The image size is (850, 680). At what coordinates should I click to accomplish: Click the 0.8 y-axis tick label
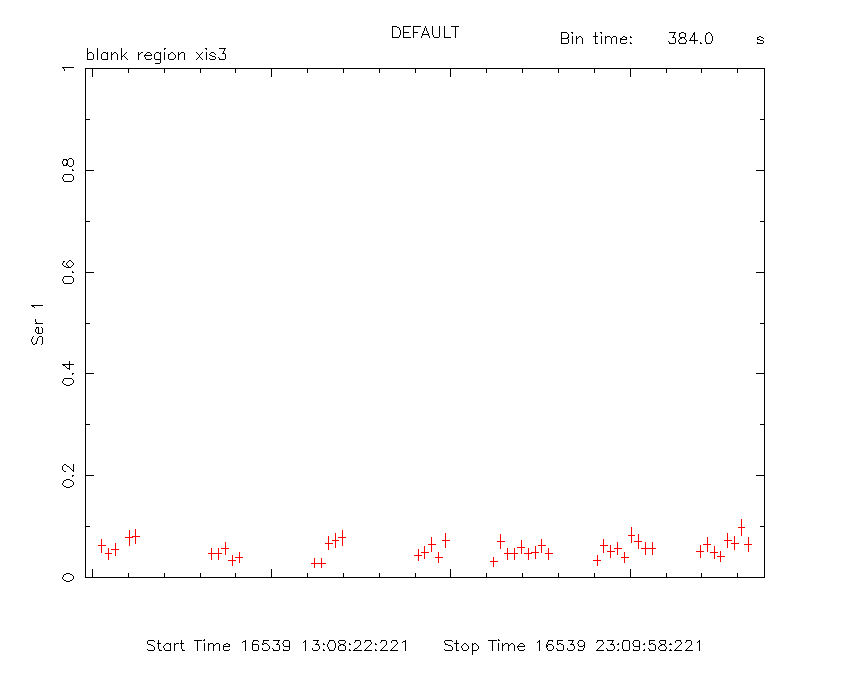click(68, 170)
